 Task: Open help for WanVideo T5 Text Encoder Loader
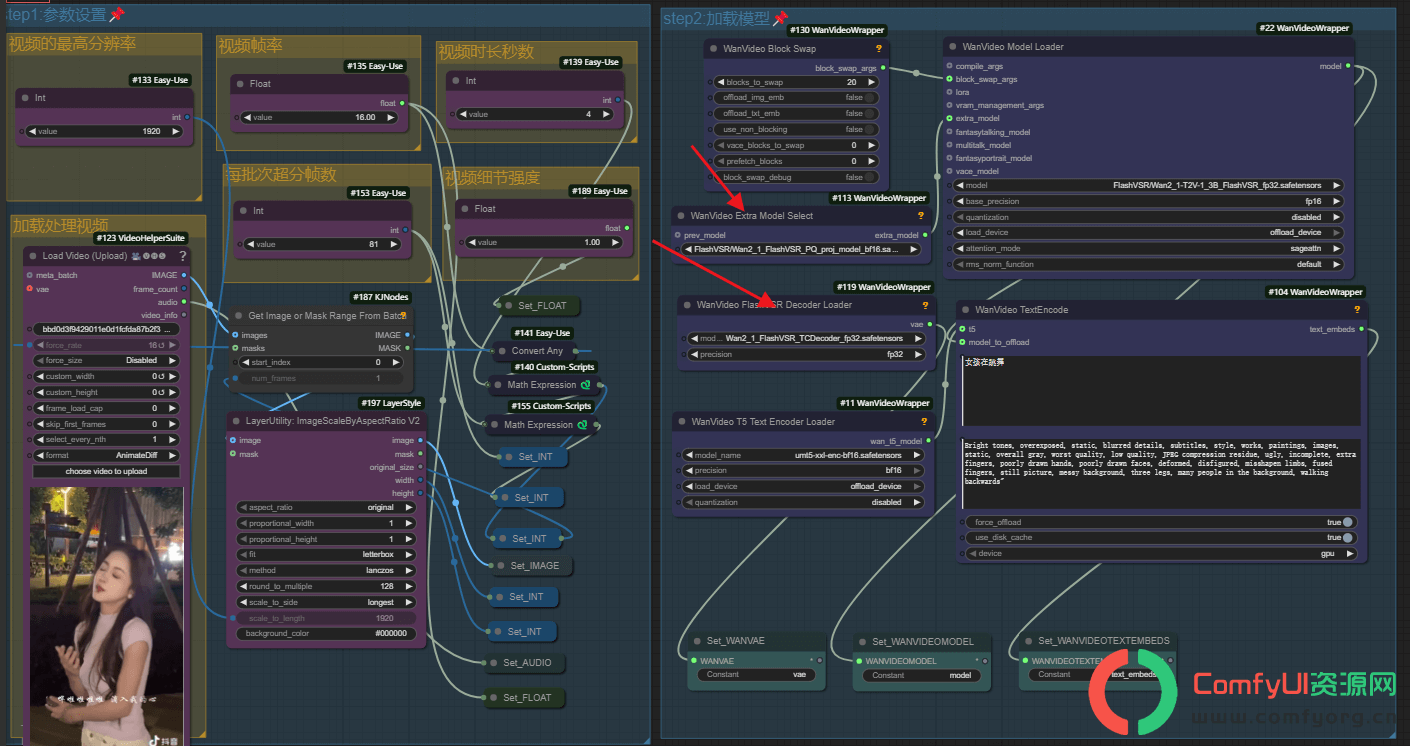[x=924, y=422]
